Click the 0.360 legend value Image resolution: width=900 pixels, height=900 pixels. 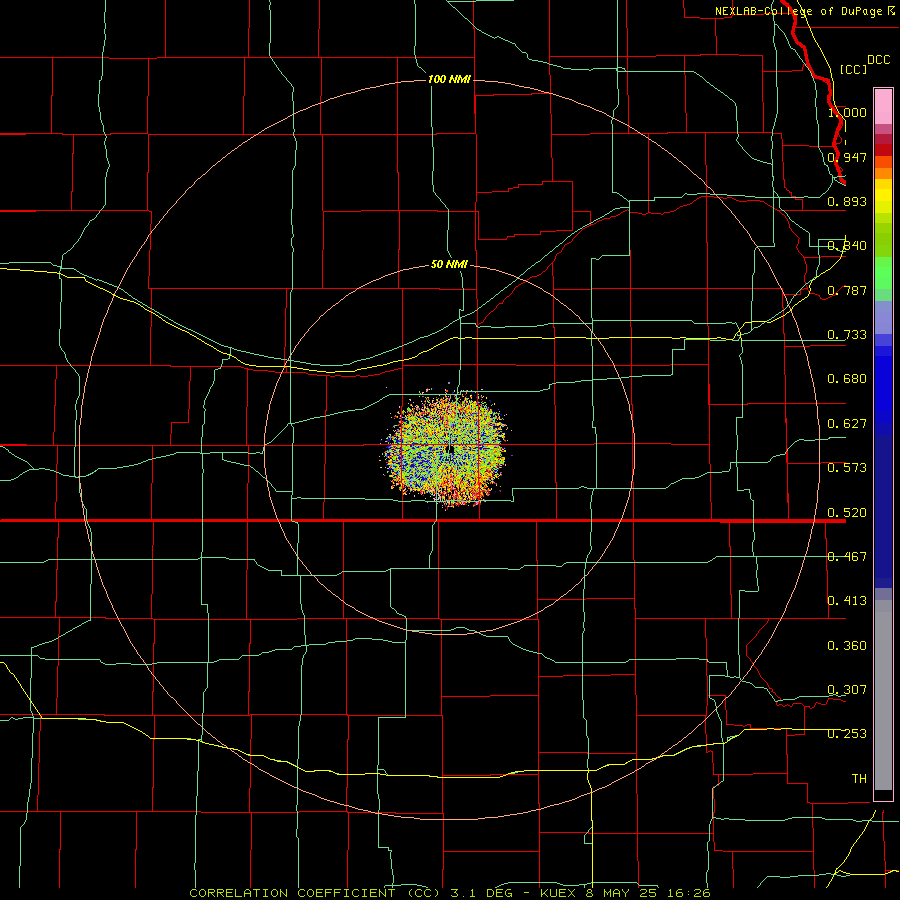(847, 646)
